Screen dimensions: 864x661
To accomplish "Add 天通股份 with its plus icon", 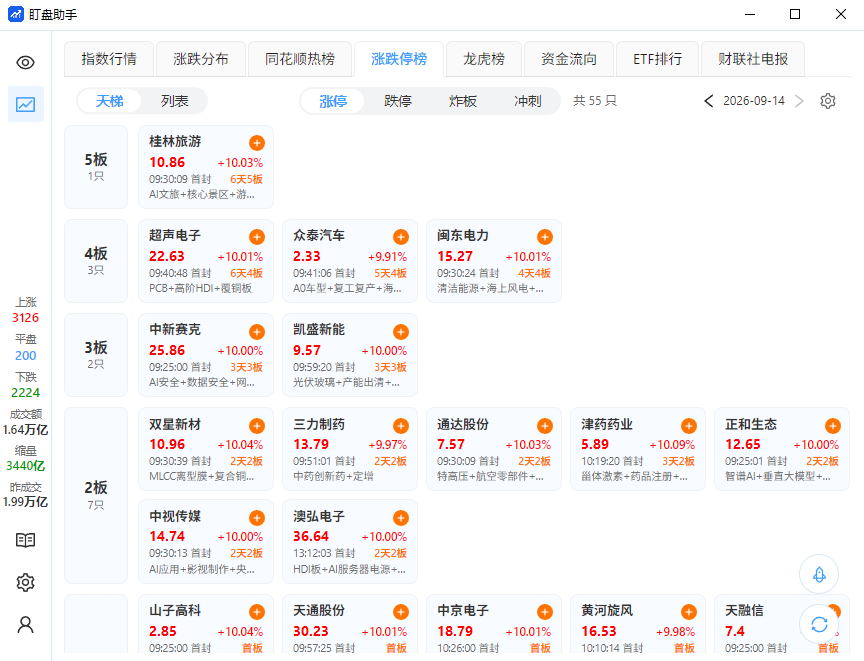I will pos(401,612).
